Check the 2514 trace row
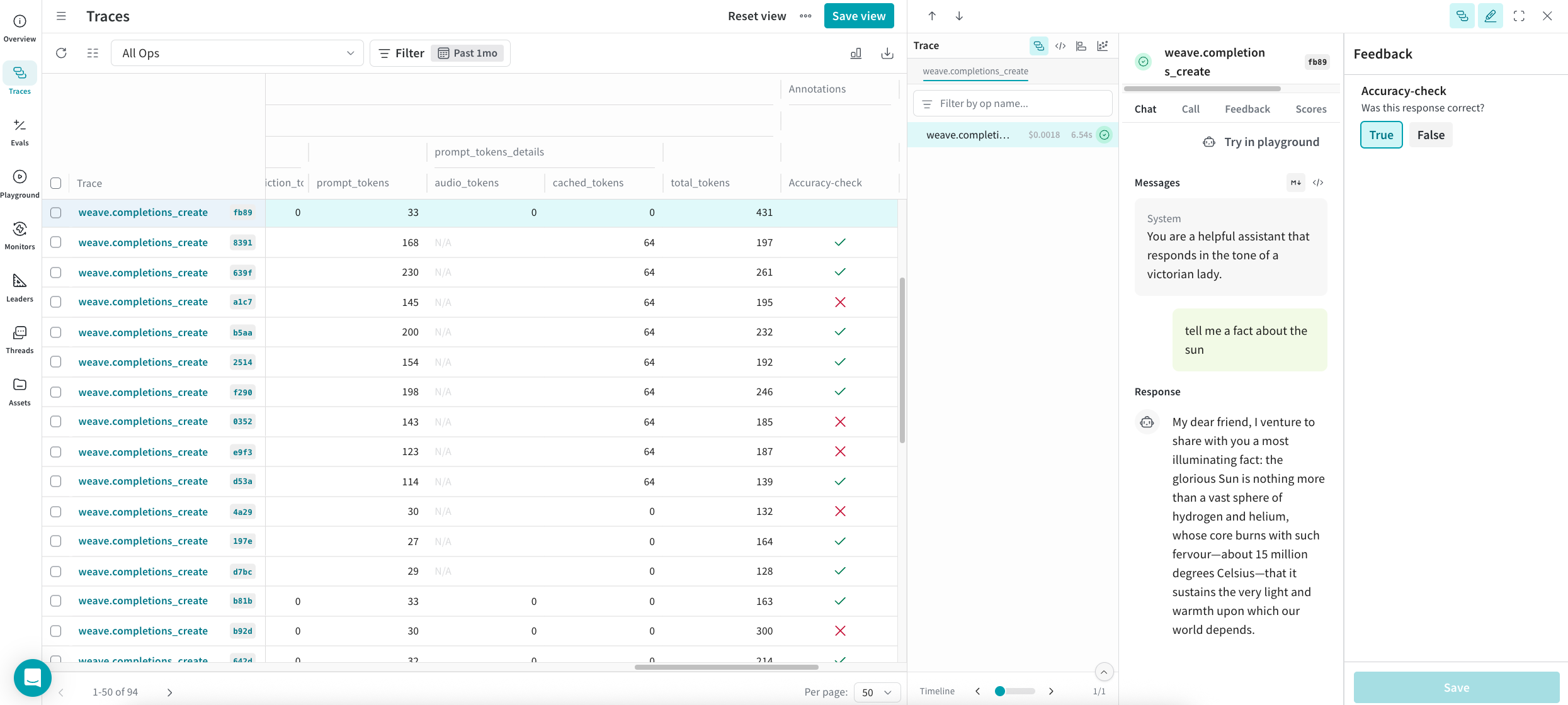Screen dimensions: 1568x705 (56, 362)
